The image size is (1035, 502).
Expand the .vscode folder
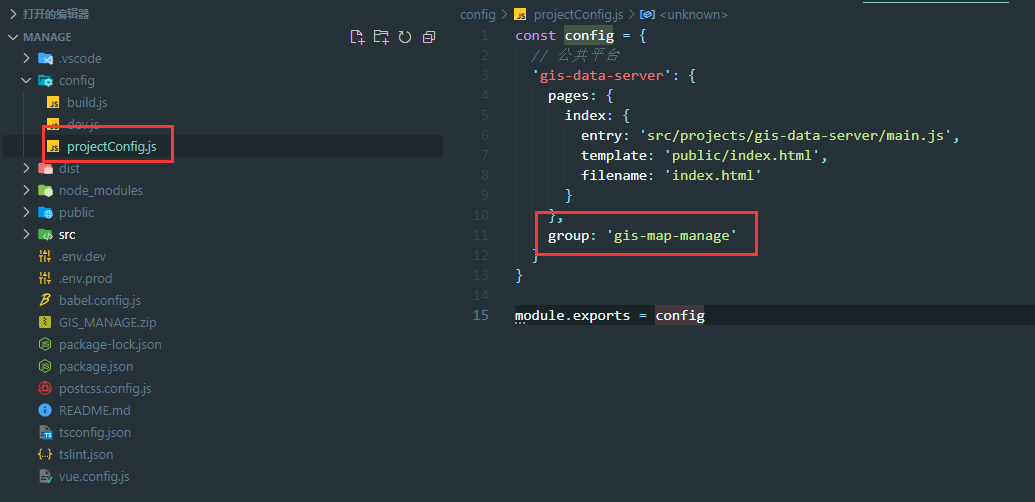click(x=27, y=58)
